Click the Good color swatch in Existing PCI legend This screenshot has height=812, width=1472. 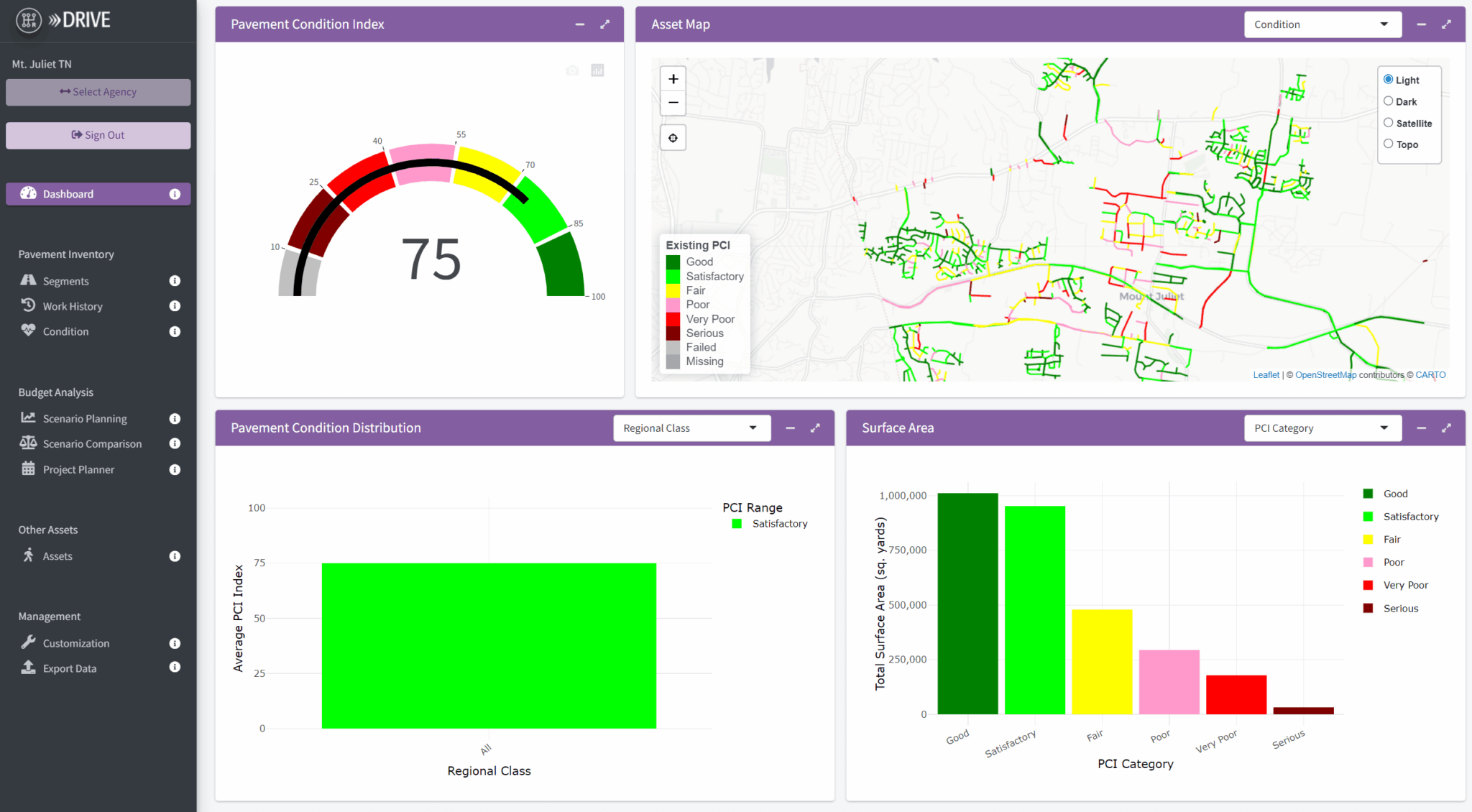click(x=672, y=262)
